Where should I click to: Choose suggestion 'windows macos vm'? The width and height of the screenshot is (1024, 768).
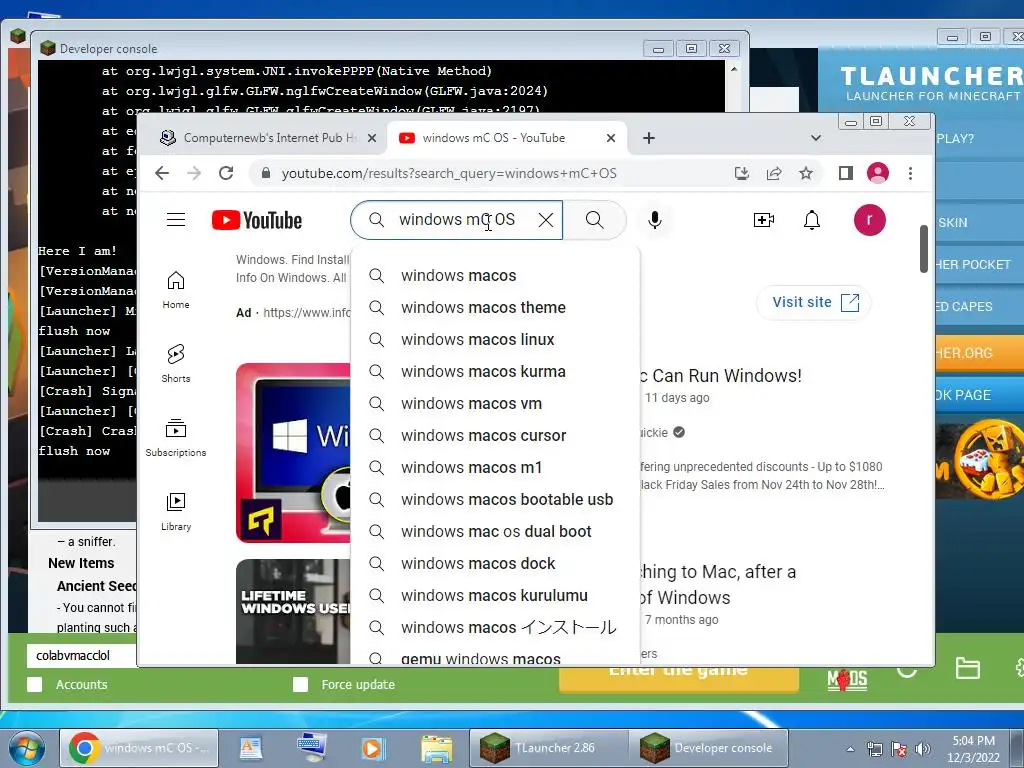click(495, 404)
